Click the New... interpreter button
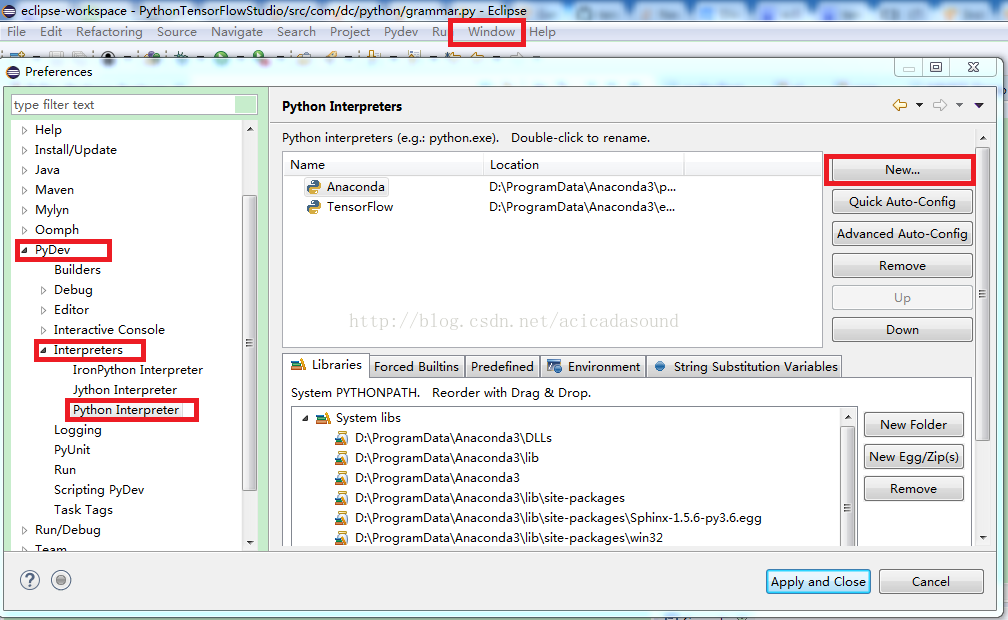1008x620 pixels. [x=902, y=170]
